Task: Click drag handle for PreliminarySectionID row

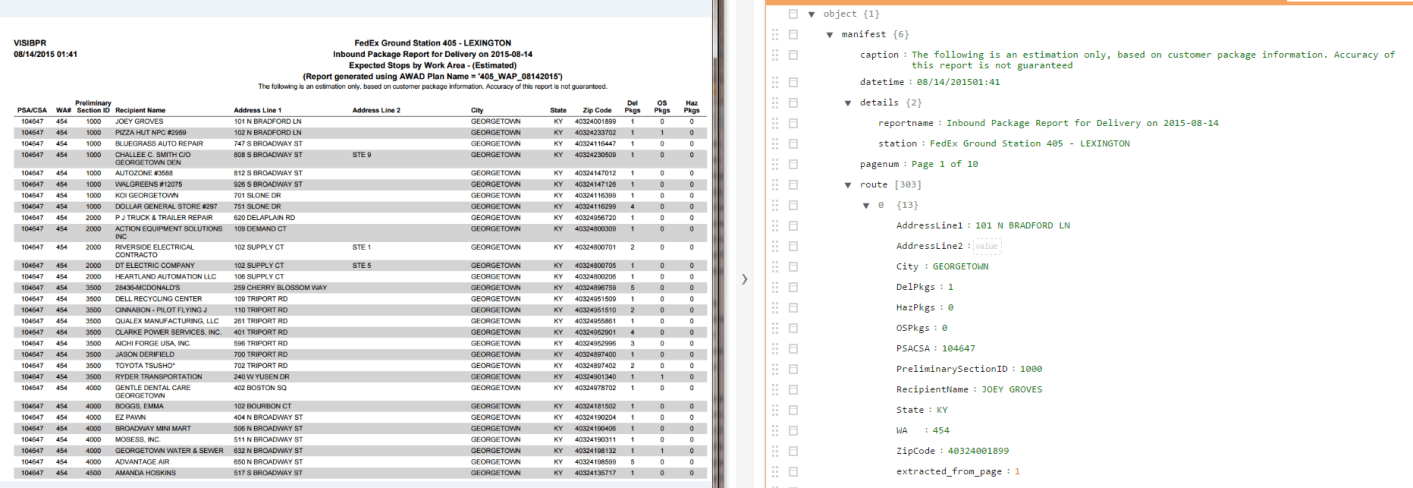Action: tap(775, 369)
